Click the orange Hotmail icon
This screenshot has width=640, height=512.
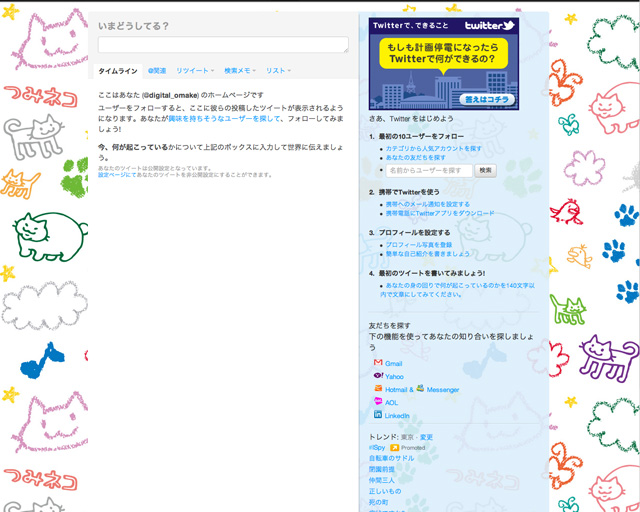point(378,388)
